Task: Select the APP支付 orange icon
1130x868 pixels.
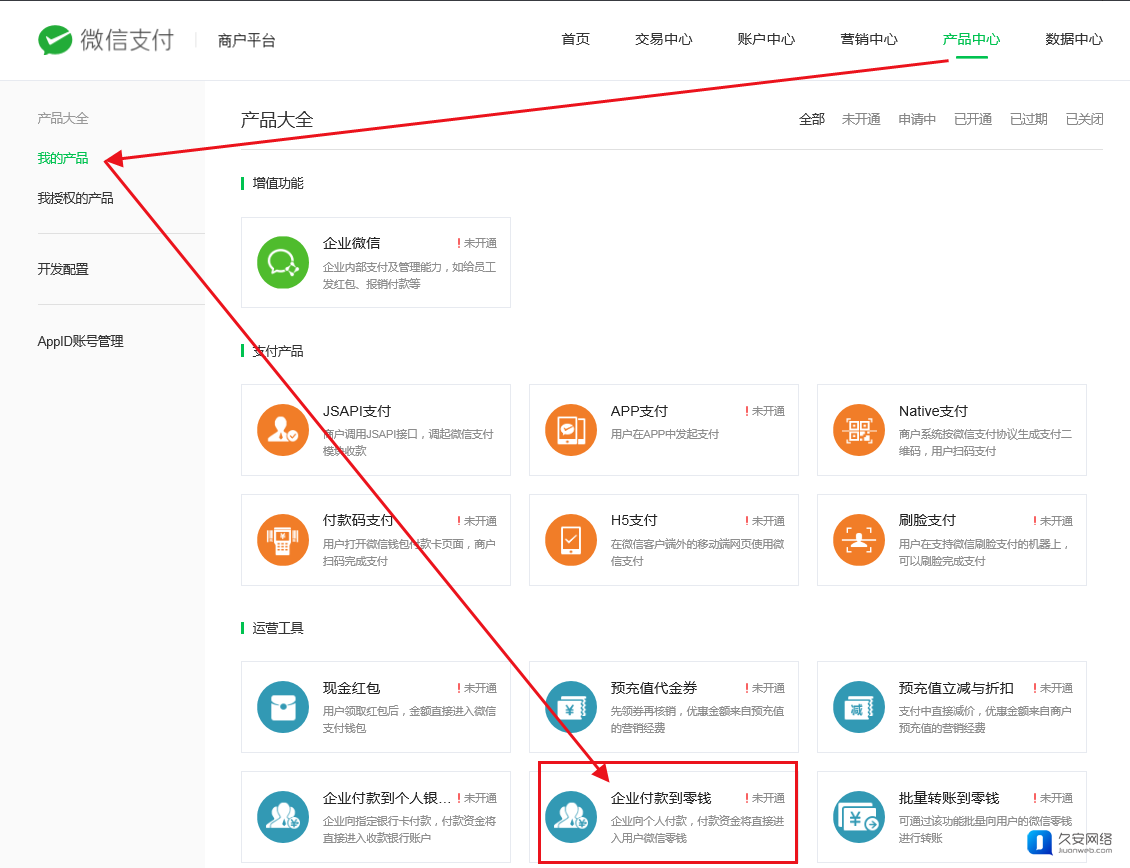Action: [571, 430]
